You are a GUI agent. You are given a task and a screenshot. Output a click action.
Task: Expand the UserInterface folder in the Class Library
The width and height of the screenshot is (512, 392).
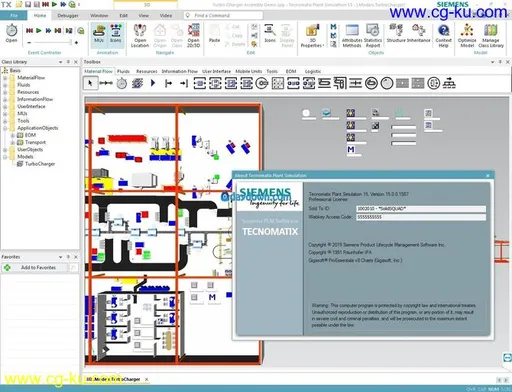(x=5, y=106)
